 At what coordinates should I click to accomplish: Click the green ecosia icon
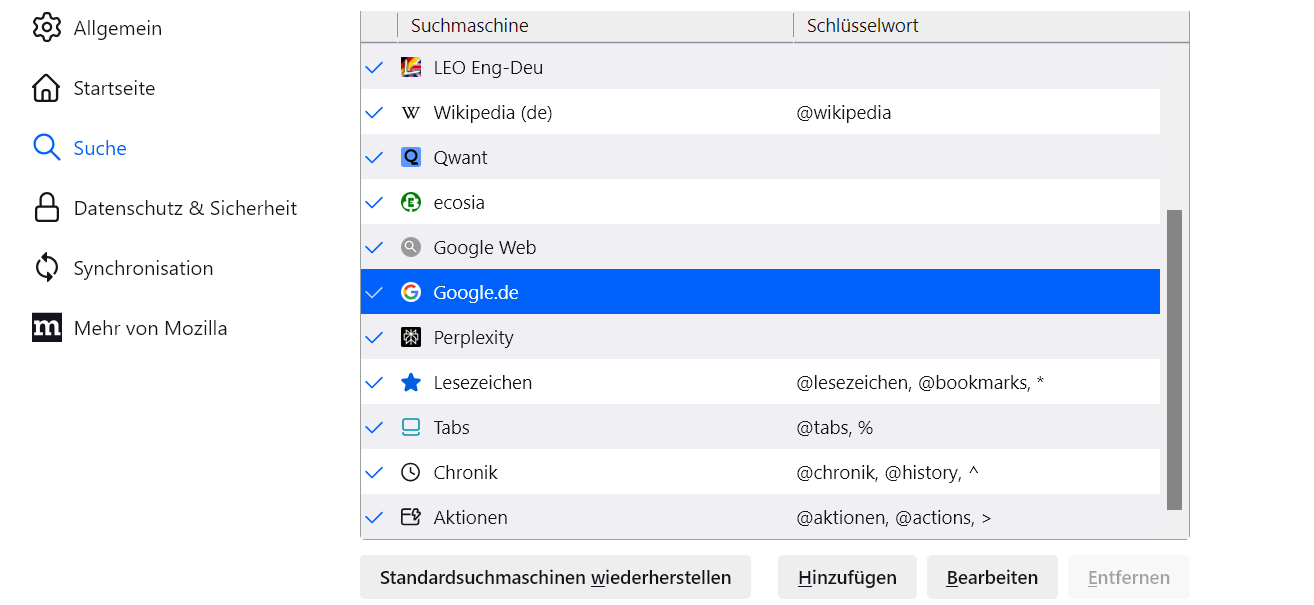[411, 203]
